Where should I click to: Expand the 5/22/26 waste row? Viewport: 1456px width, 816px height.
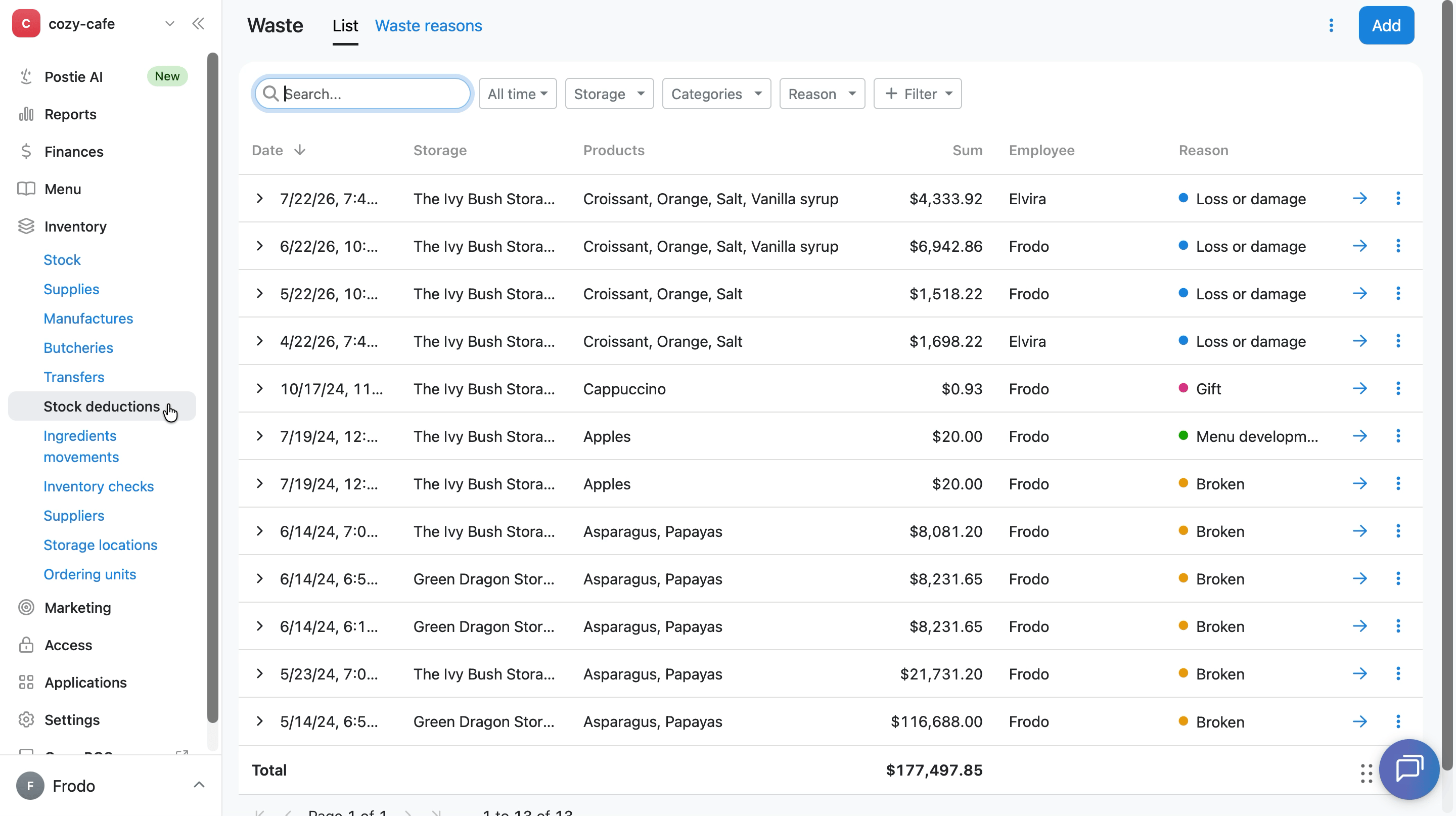click(259, 293)
